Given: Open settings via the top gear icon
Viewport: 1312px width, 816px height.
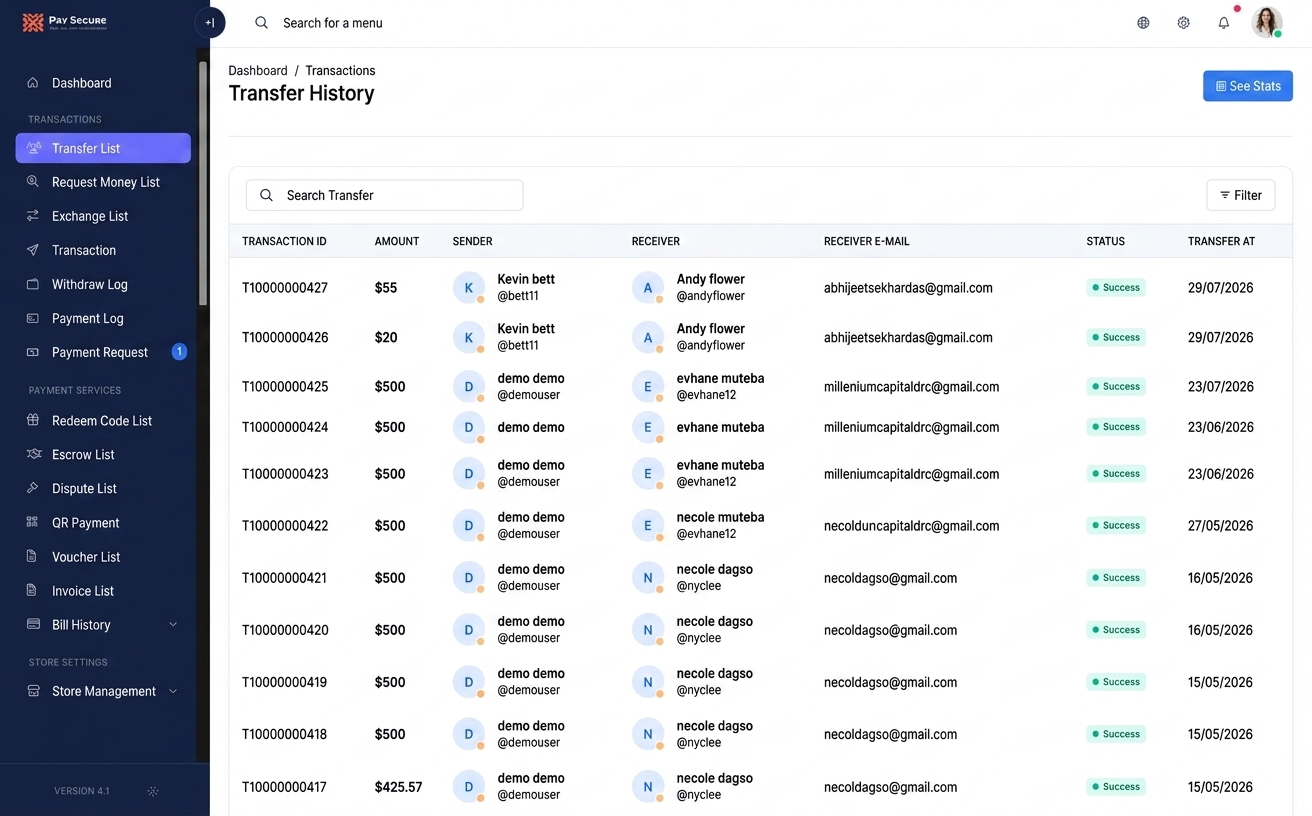Looking at the screenshot, I should (1183, 23).
